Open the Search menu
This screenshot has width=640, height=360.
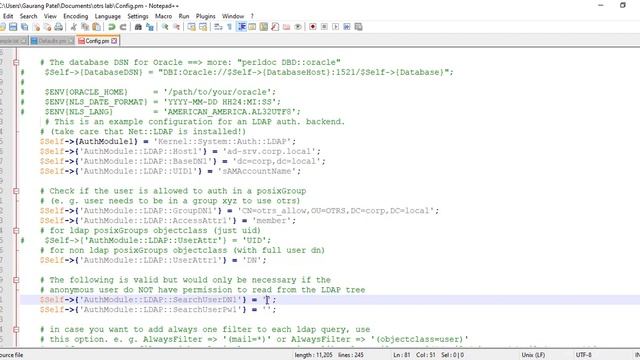coord(29,16)
